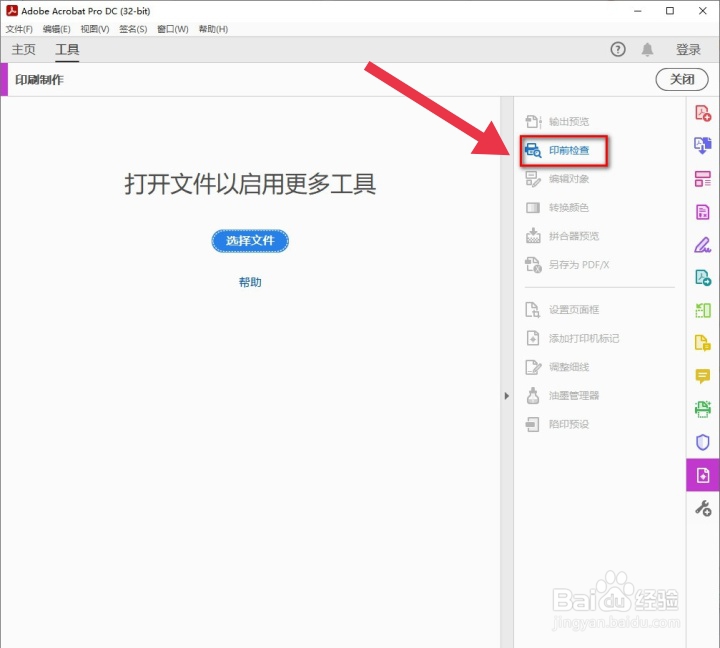Viewport: 720px width, 648px height.
Task: Open the 签名(S) menu
Action: (133, 29)
